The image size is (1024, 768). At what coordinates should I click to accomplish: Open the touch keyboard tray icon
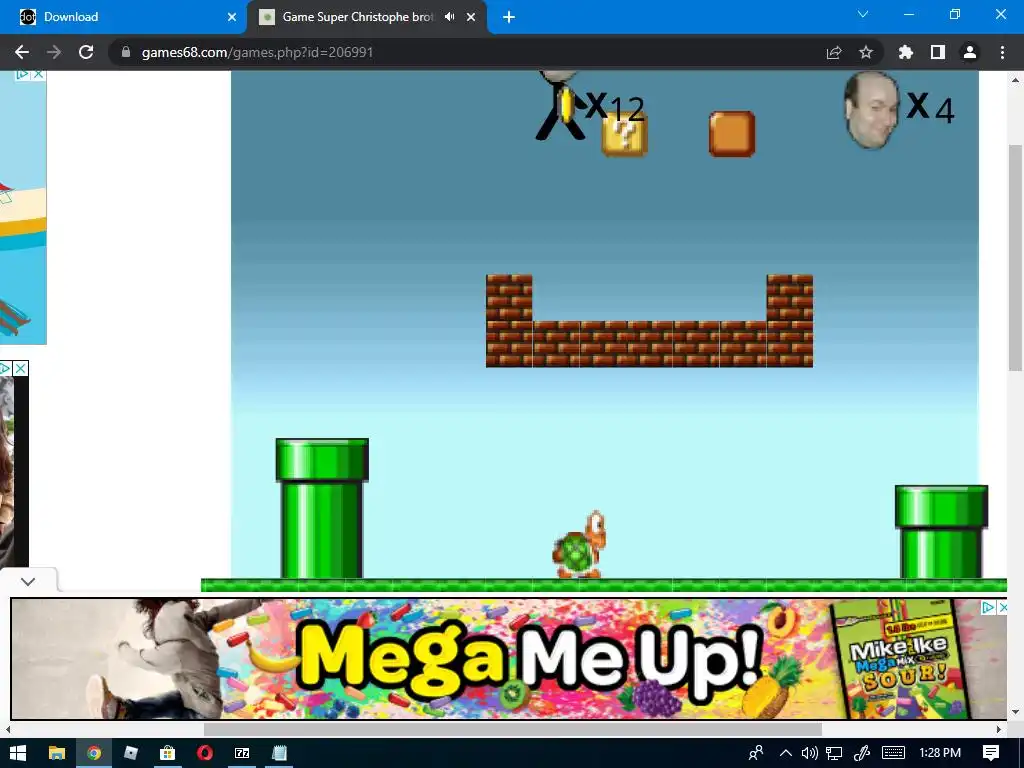[x=893, y=753]
